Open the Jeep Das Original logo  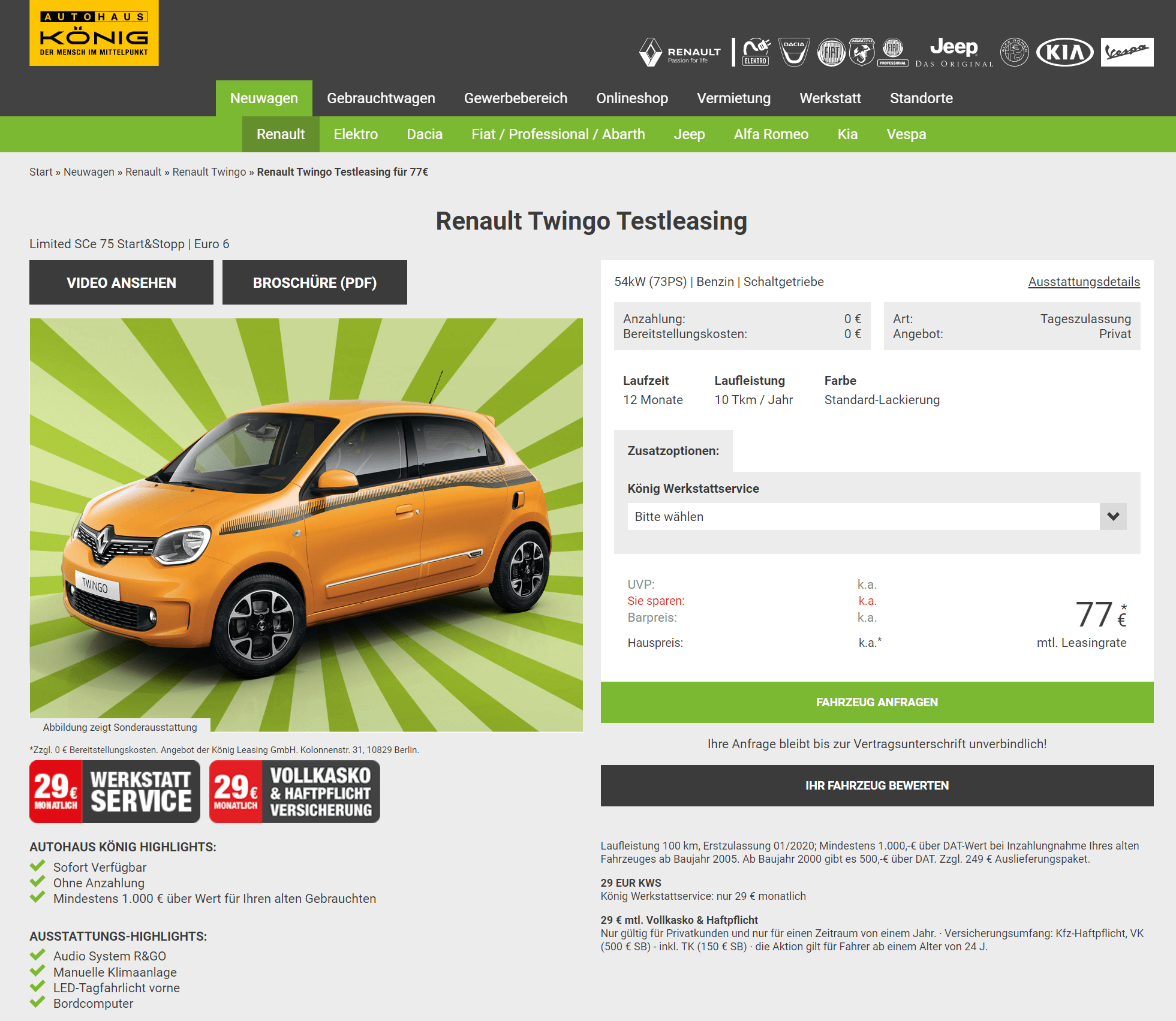[x=954, y=52]
